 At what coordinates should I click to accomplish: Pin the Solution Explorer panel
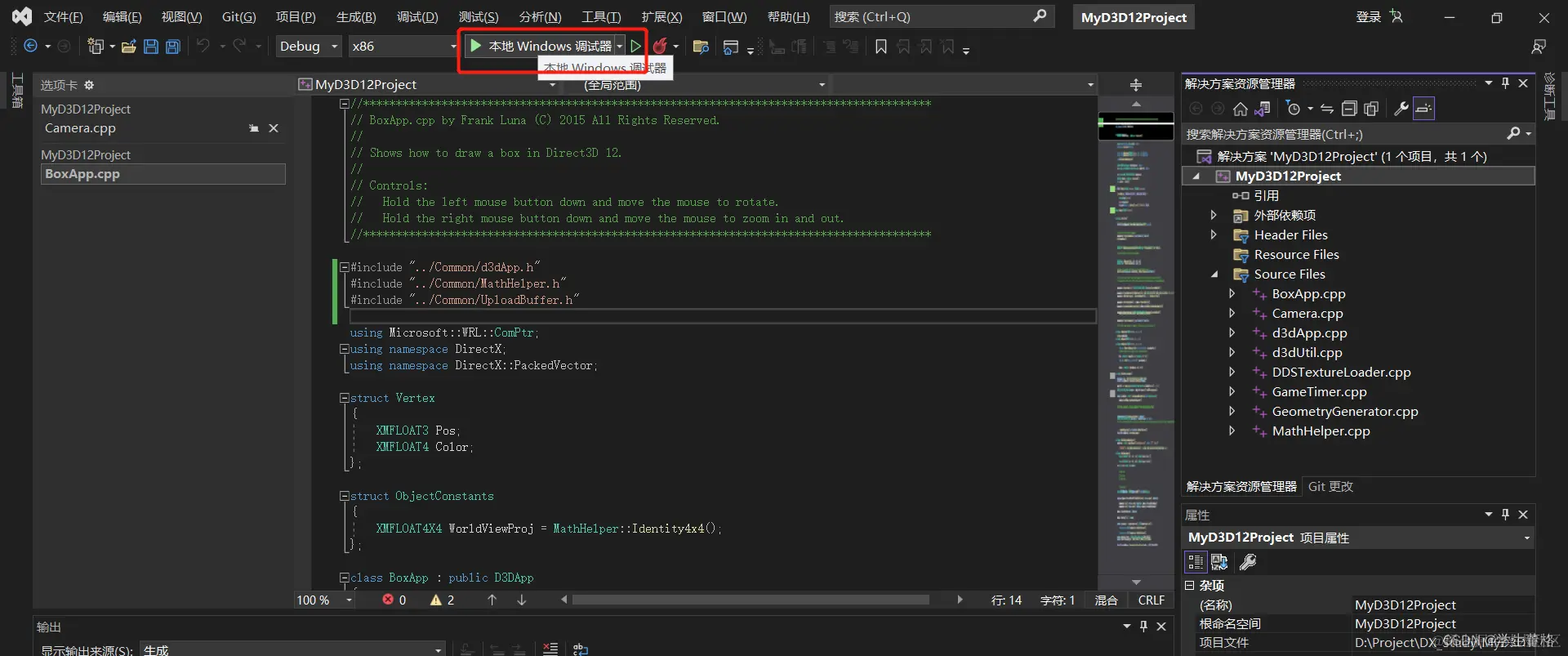[1505, 83]
